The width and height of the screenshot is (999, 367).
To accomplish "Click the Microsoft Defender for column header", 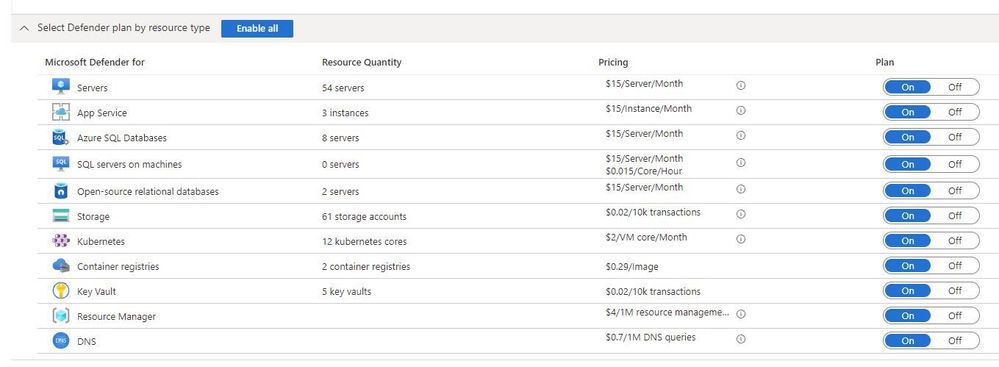I will (x=95, y=62).
